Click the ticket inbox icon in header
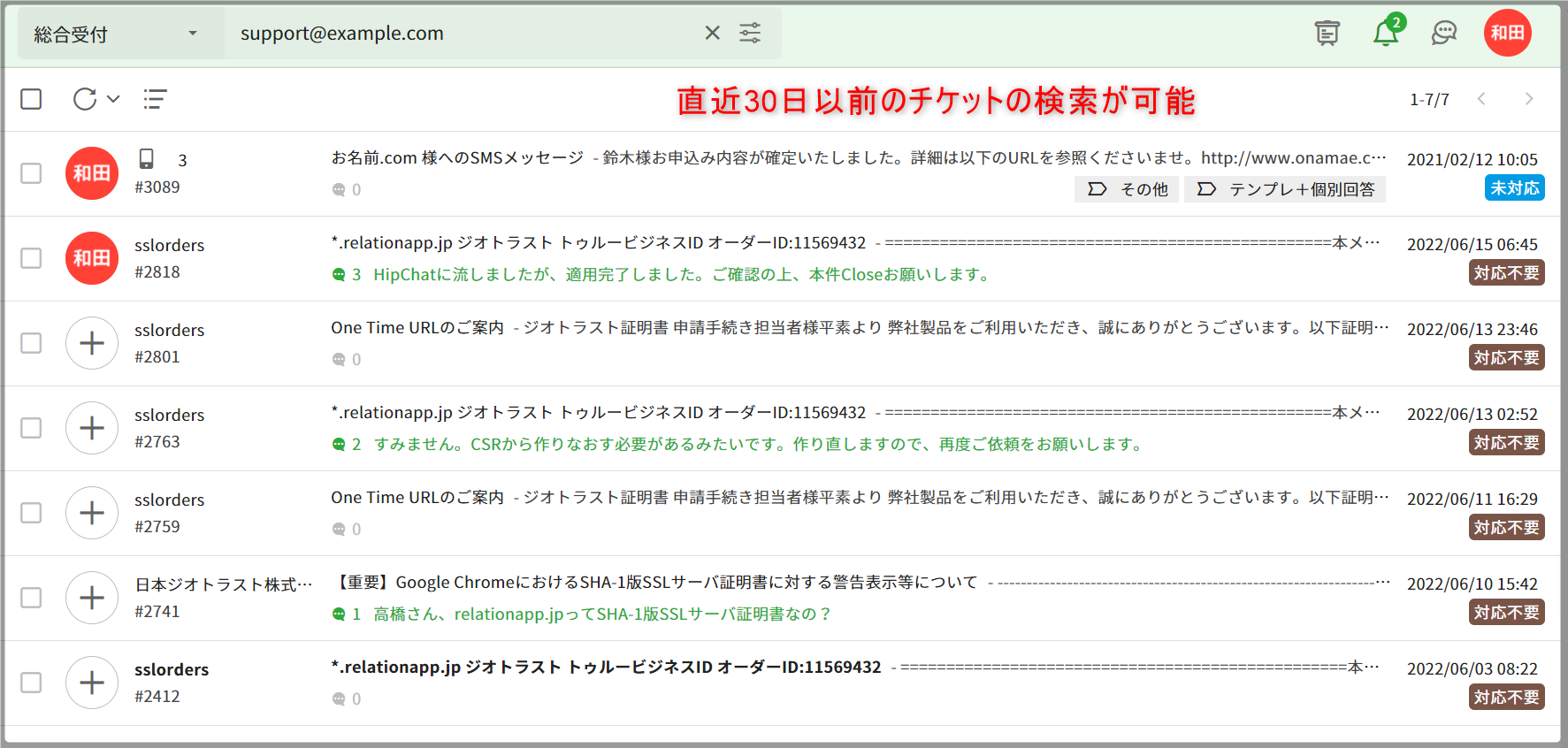This screenshot has height=748, width=1568. pyautogui.click(x=1327, y=34)
